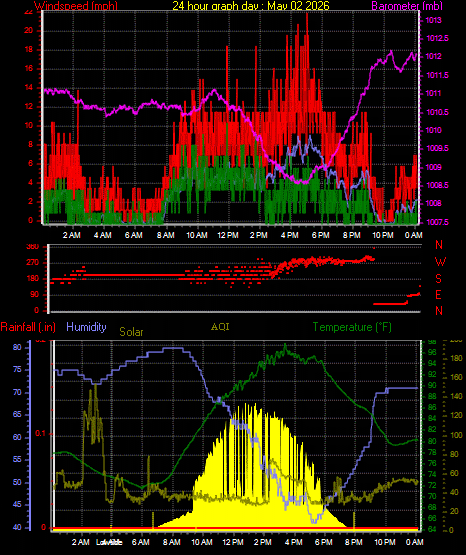The image size is (466, 555).
Task: Select the 88 mark on the temperature axis
Action: point(432,397)
